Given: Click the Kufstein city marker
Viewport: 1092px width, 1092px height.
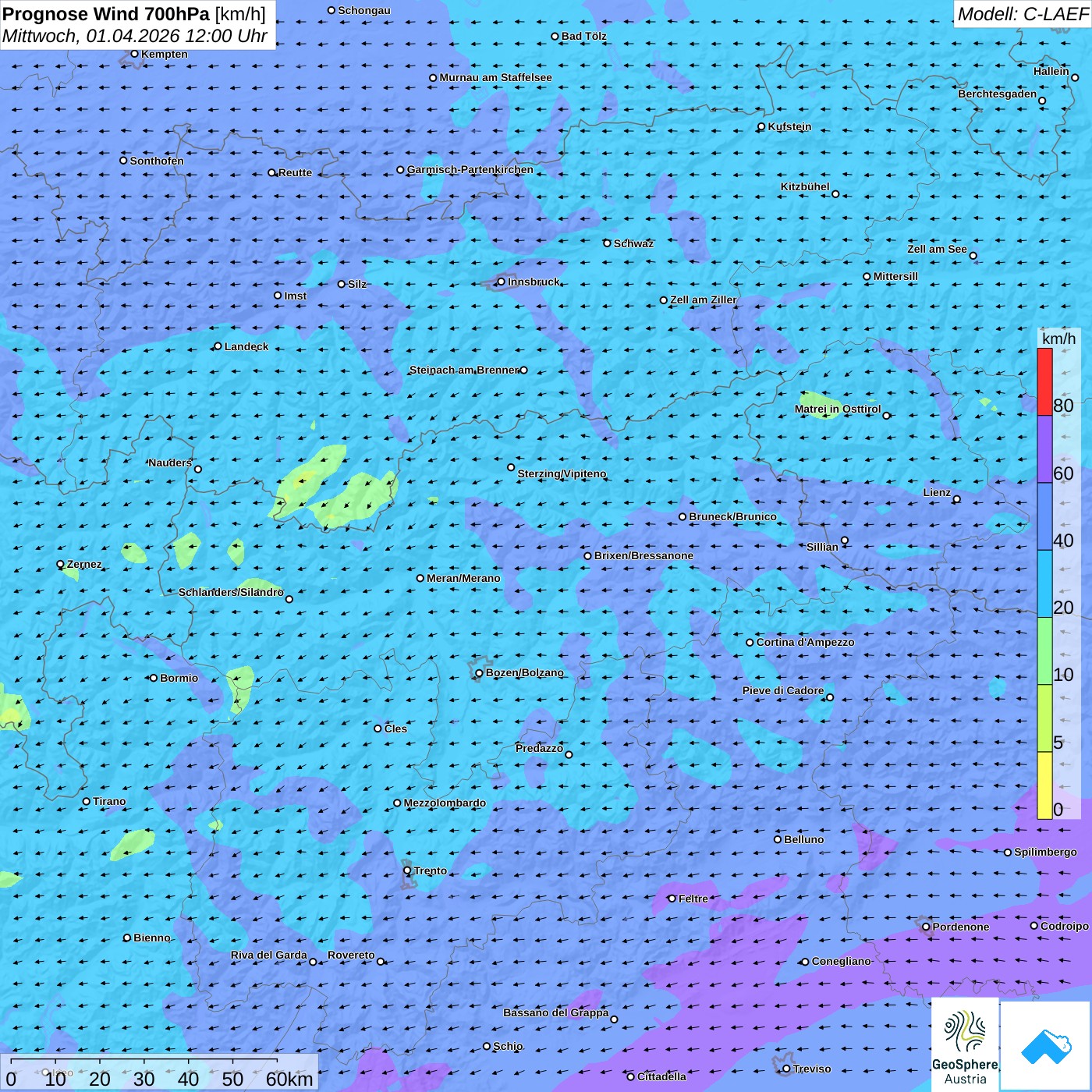Looking at the screenshot, I should [761, 126].
